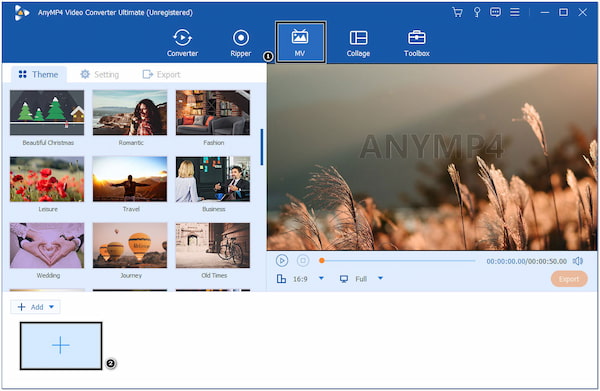Switch to the Setting tab
The image size is (600, 391).
point(99,74)
